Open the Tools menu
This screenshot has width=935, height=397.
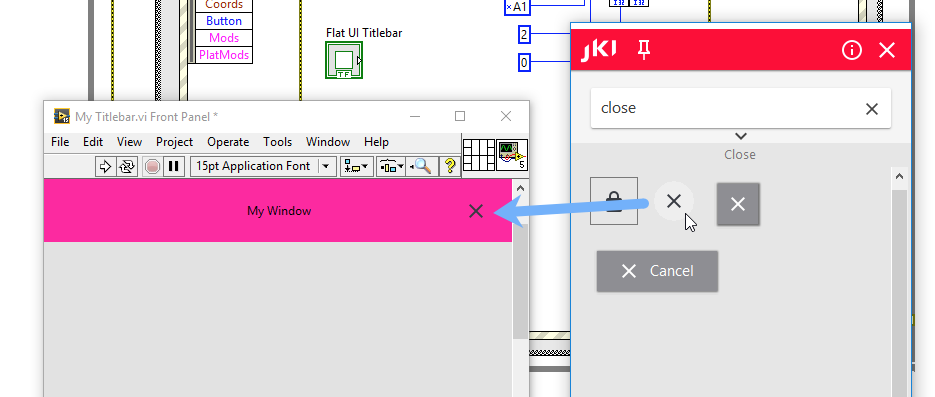(277, 142)
